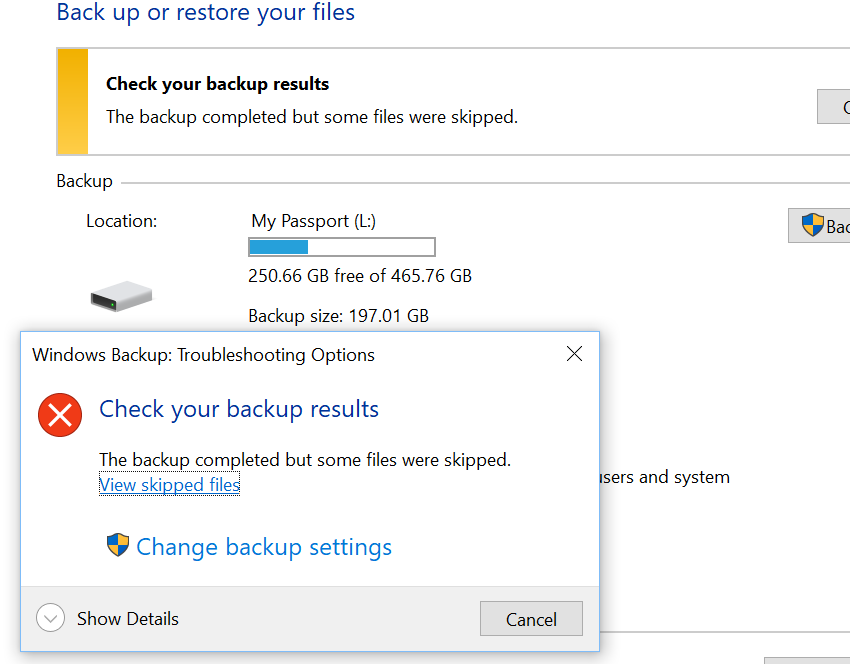Open View skipped files
This screenshot has height=664, width=850.
(x=169, y=484)
